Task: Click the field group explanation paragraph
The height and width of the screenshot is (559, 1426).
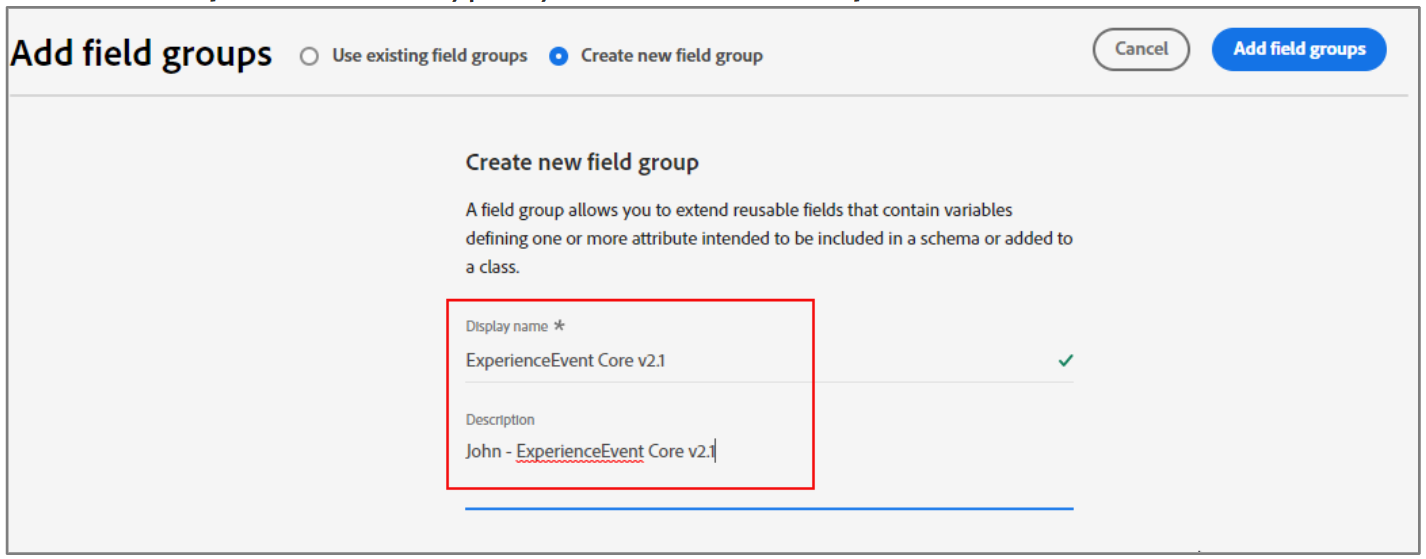Action: point(769,239)
